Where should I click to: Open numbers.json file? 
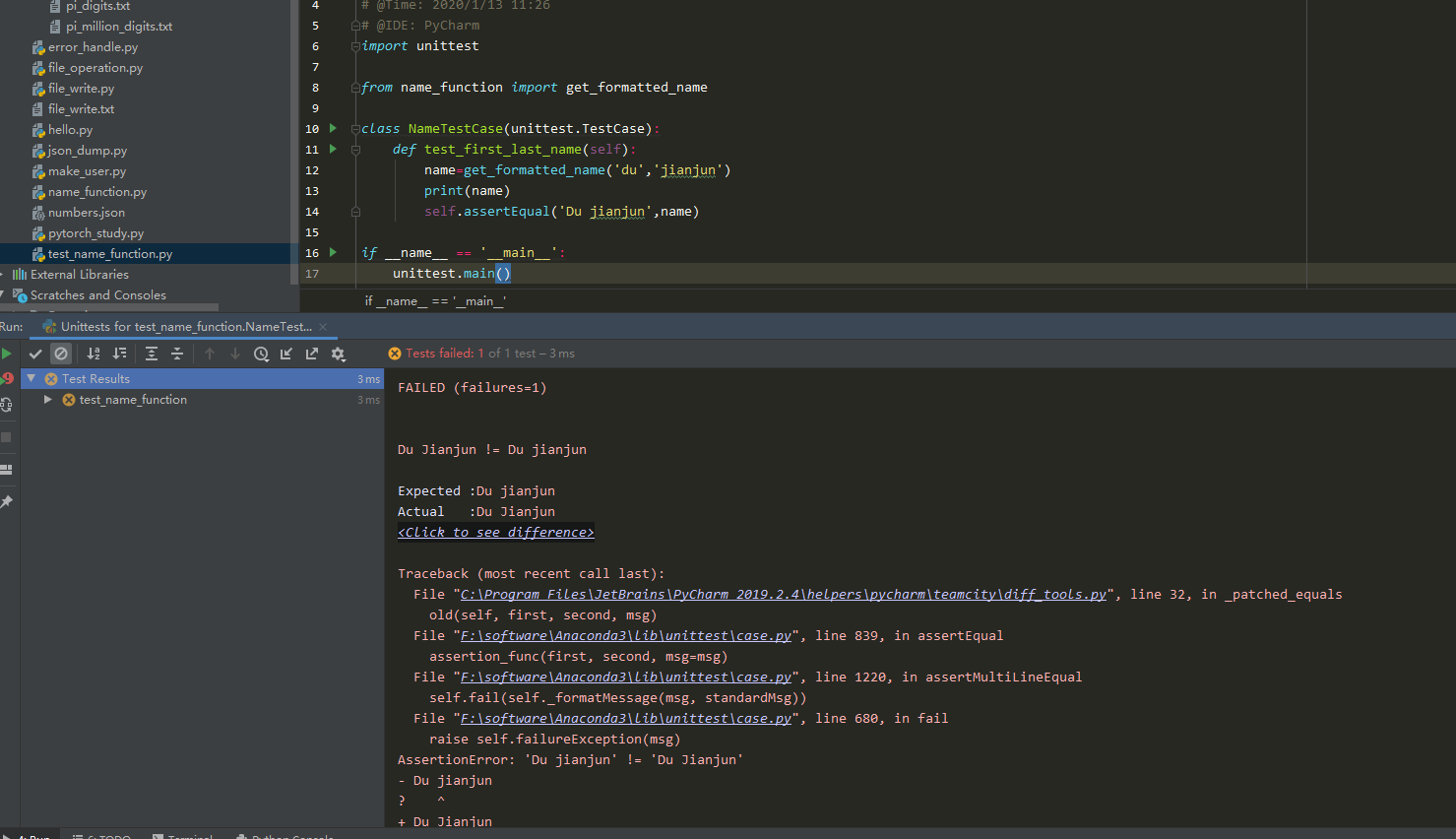point(87,213)
